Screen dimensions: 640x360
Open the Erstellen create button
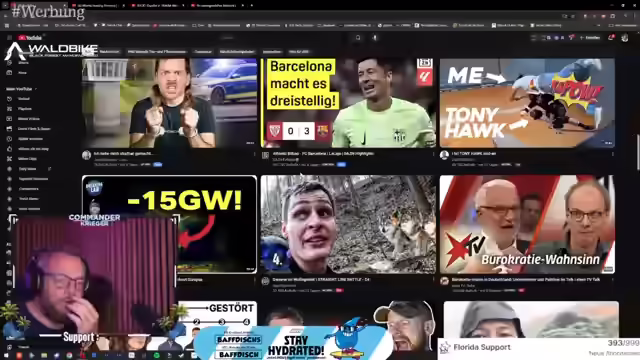pos(590,38)
